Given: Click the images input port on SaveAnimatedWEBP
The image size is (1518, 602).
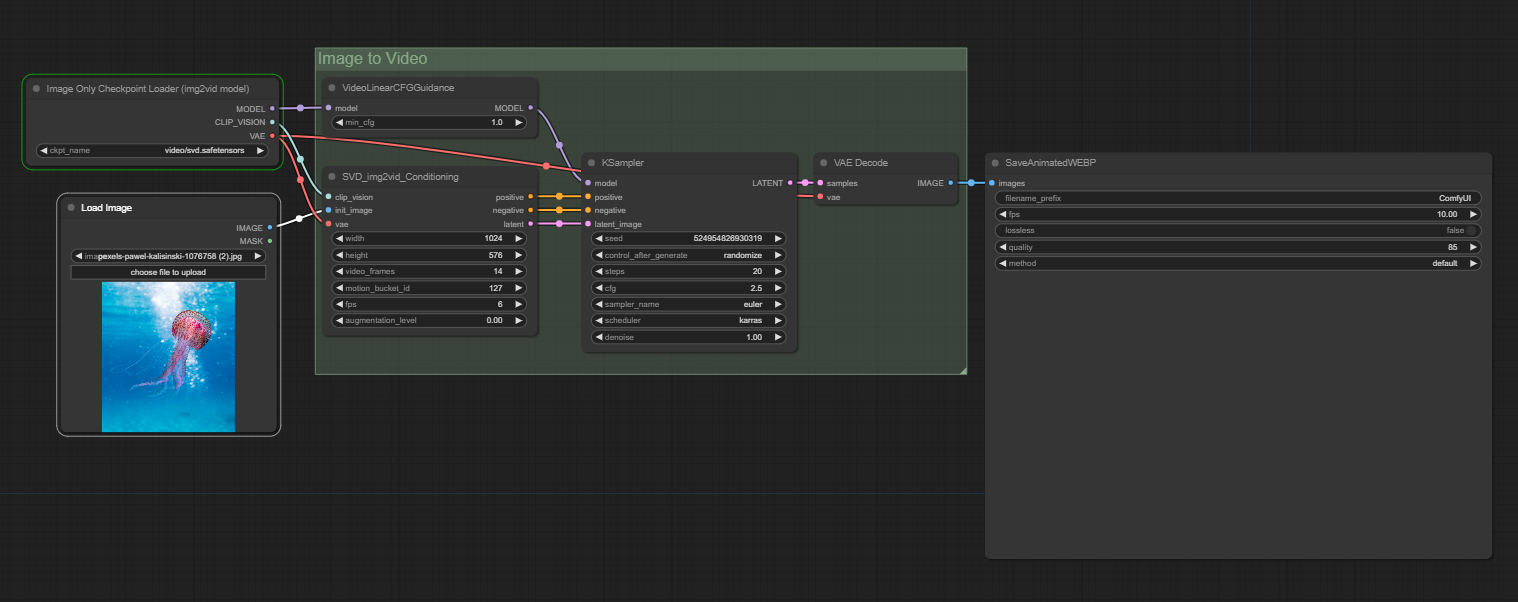Looking at the screenshot, I should pos(992,183).
